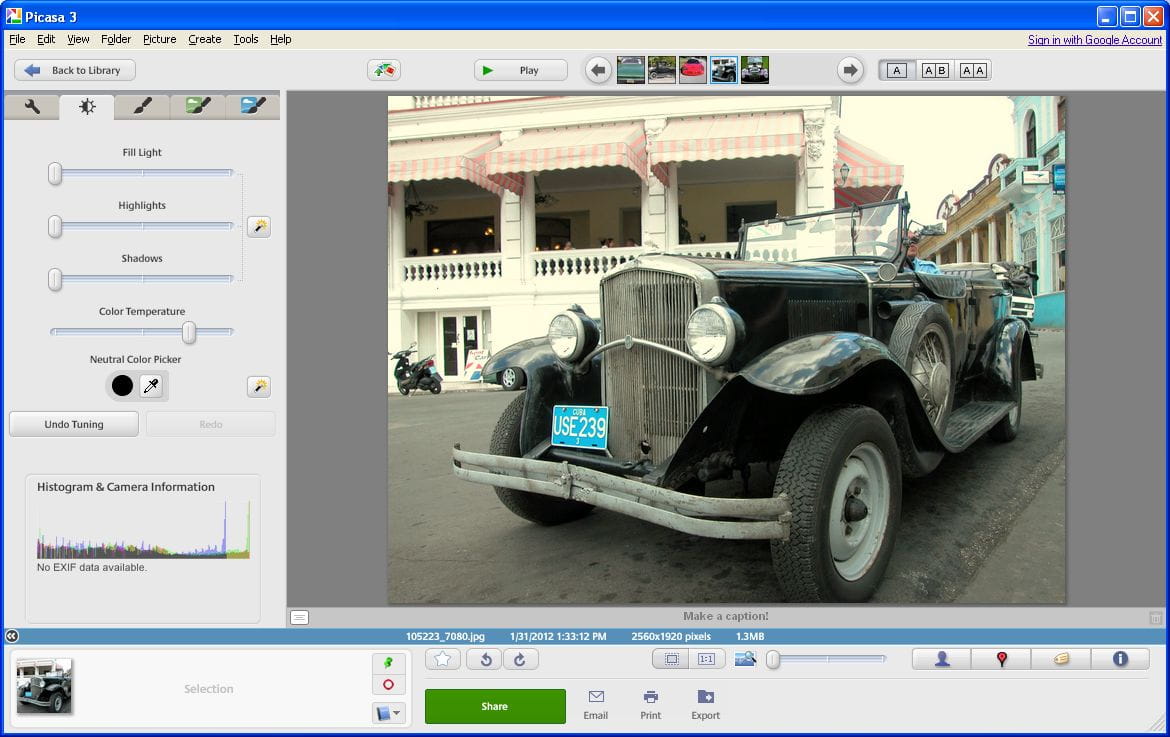
Task: Open the basic fixes wrench tab
Action: (32, 107)
